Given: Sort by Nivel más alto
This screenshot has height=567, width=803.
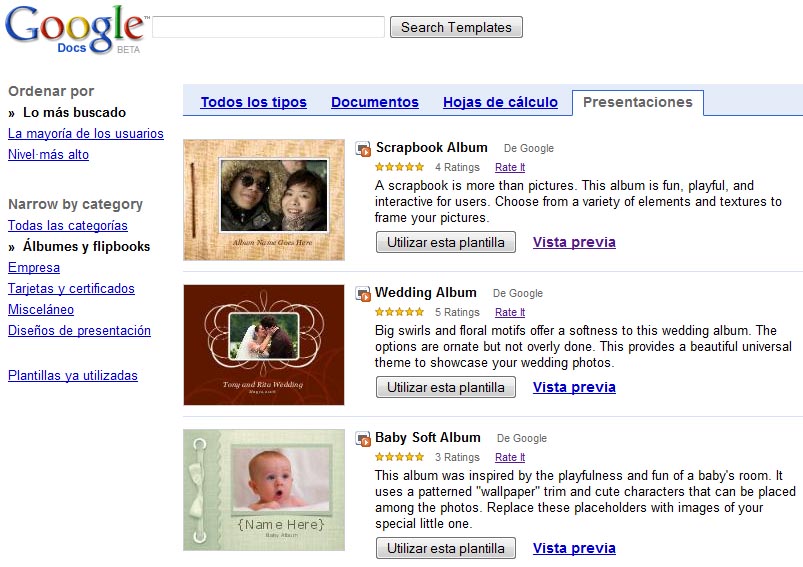Looking at the screenshot, I should [x=48, y=155].
